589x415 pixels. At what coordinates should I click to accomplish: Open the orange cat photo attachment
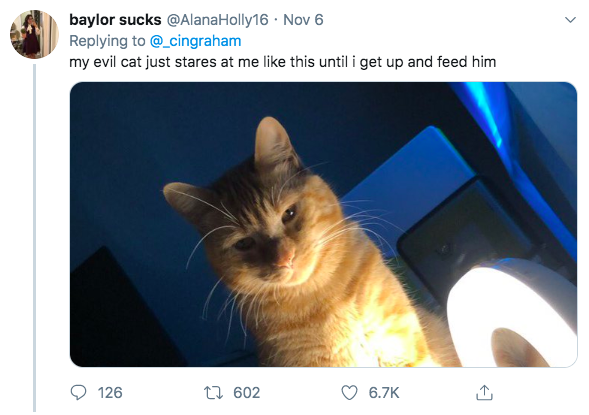[323, 224]
